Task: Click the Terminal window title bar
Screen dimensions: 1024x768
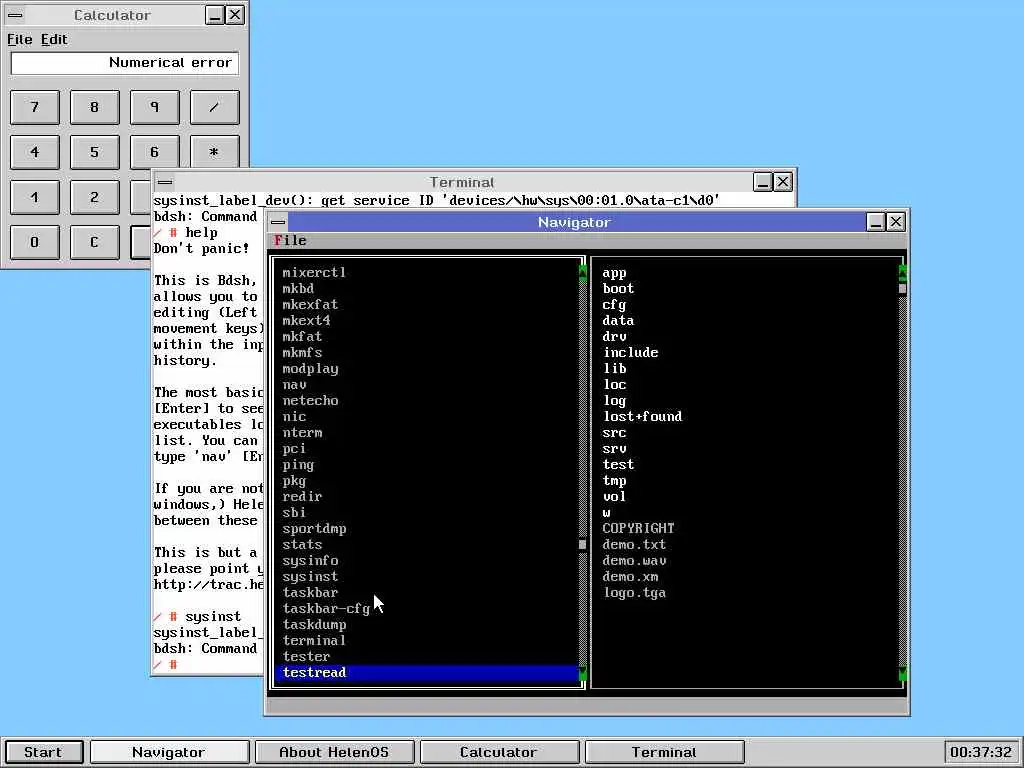Action: [x=462, y=182]
